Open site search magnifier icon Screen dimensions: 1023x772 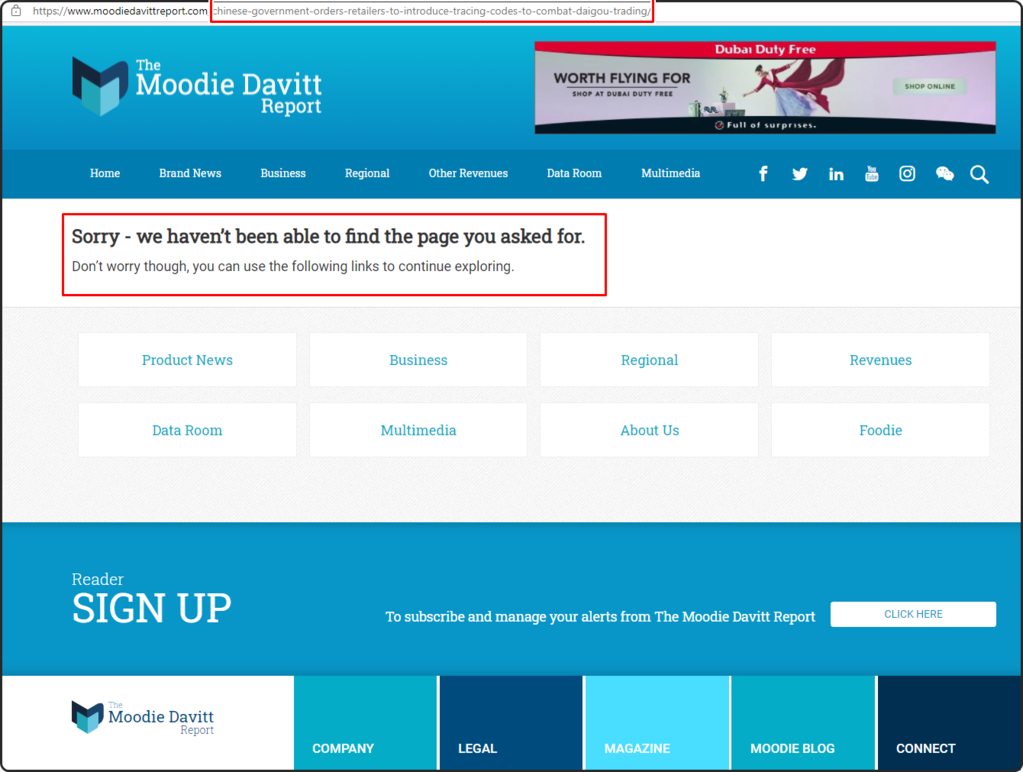tap(980, 175)
